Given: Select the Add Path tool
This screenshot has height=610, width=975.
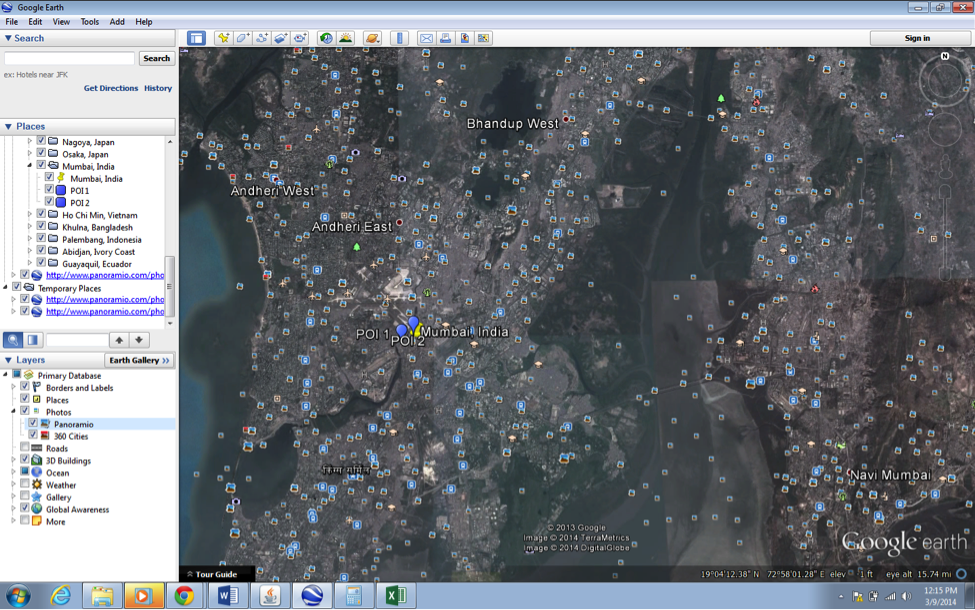Looking at the screenshot, I should [x=262, y=37].
